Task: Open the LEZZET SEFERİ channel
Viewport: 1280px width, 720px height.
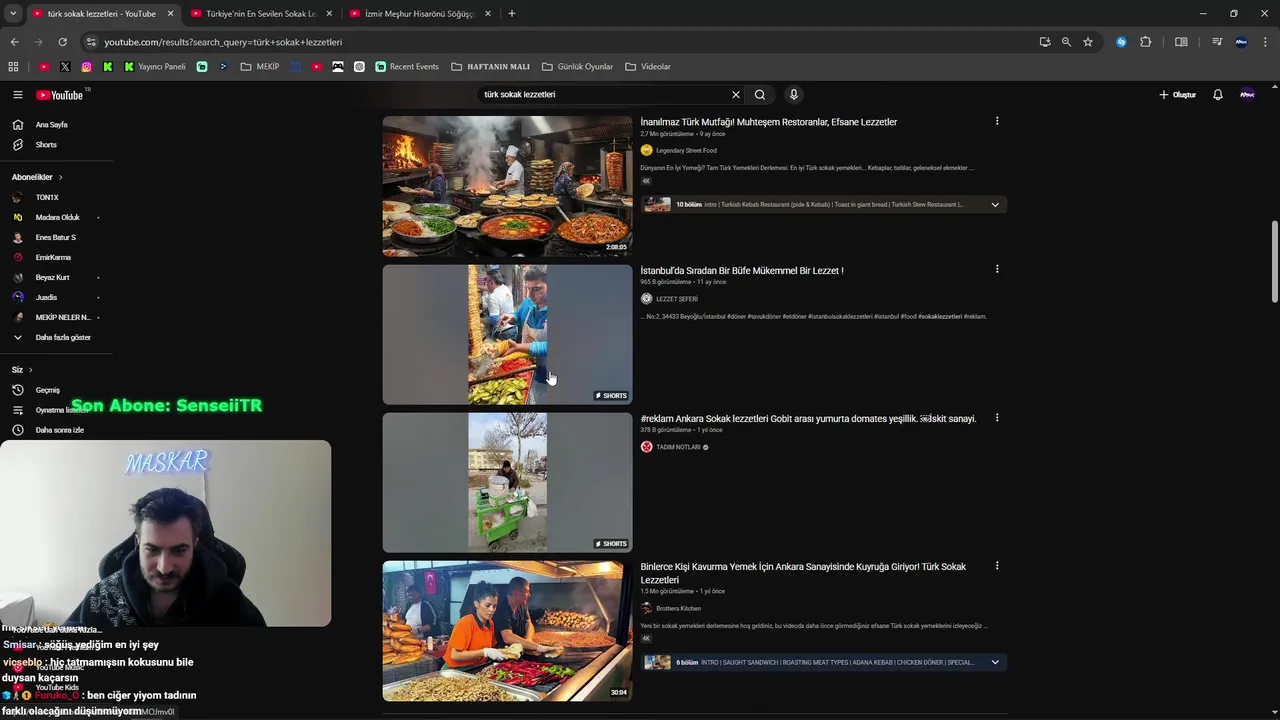Action: pyautogui.click(x=676, y=299)
